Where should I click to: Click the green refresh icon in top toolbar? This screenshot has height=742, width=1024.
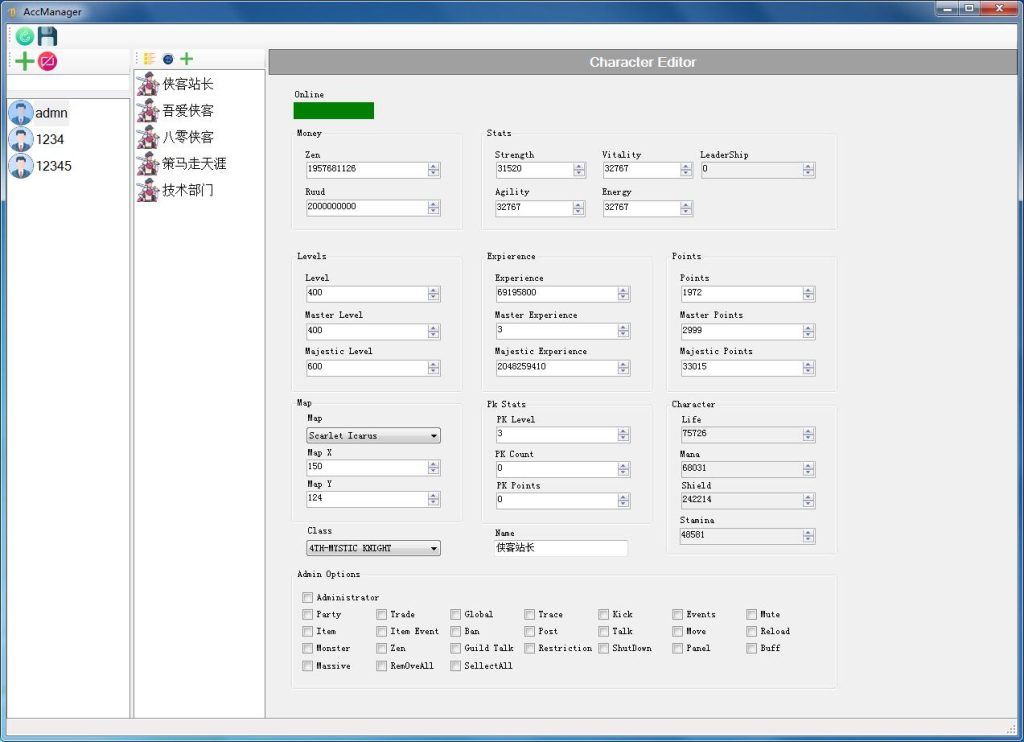coord(25,37)
